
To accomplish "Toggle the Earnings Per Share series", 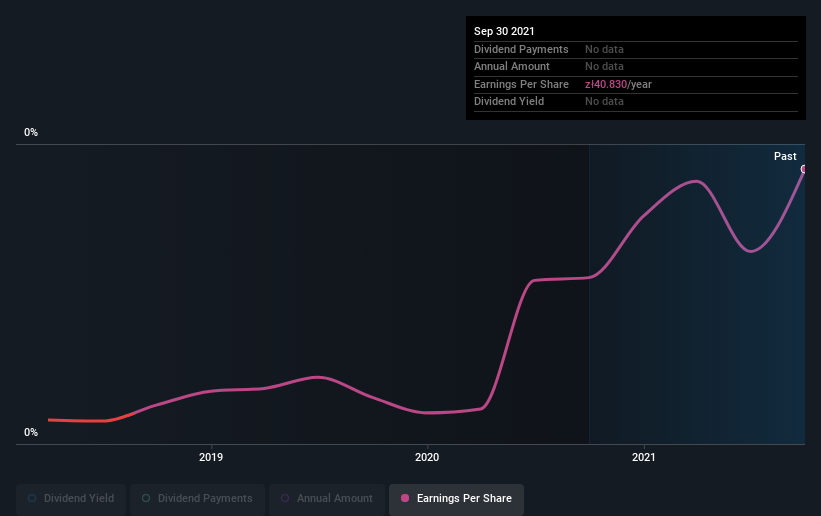I will coord(456,498).
